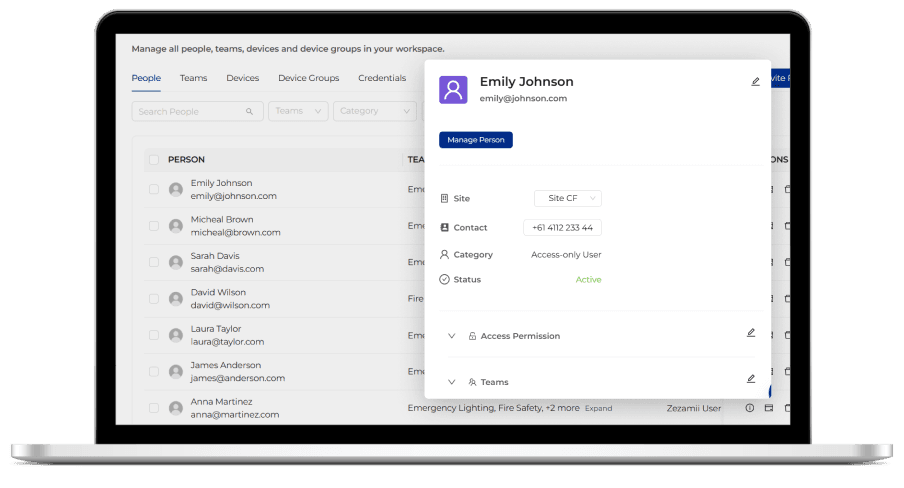
Task: Click the green Active status value
Action: (x=588, y=279)
